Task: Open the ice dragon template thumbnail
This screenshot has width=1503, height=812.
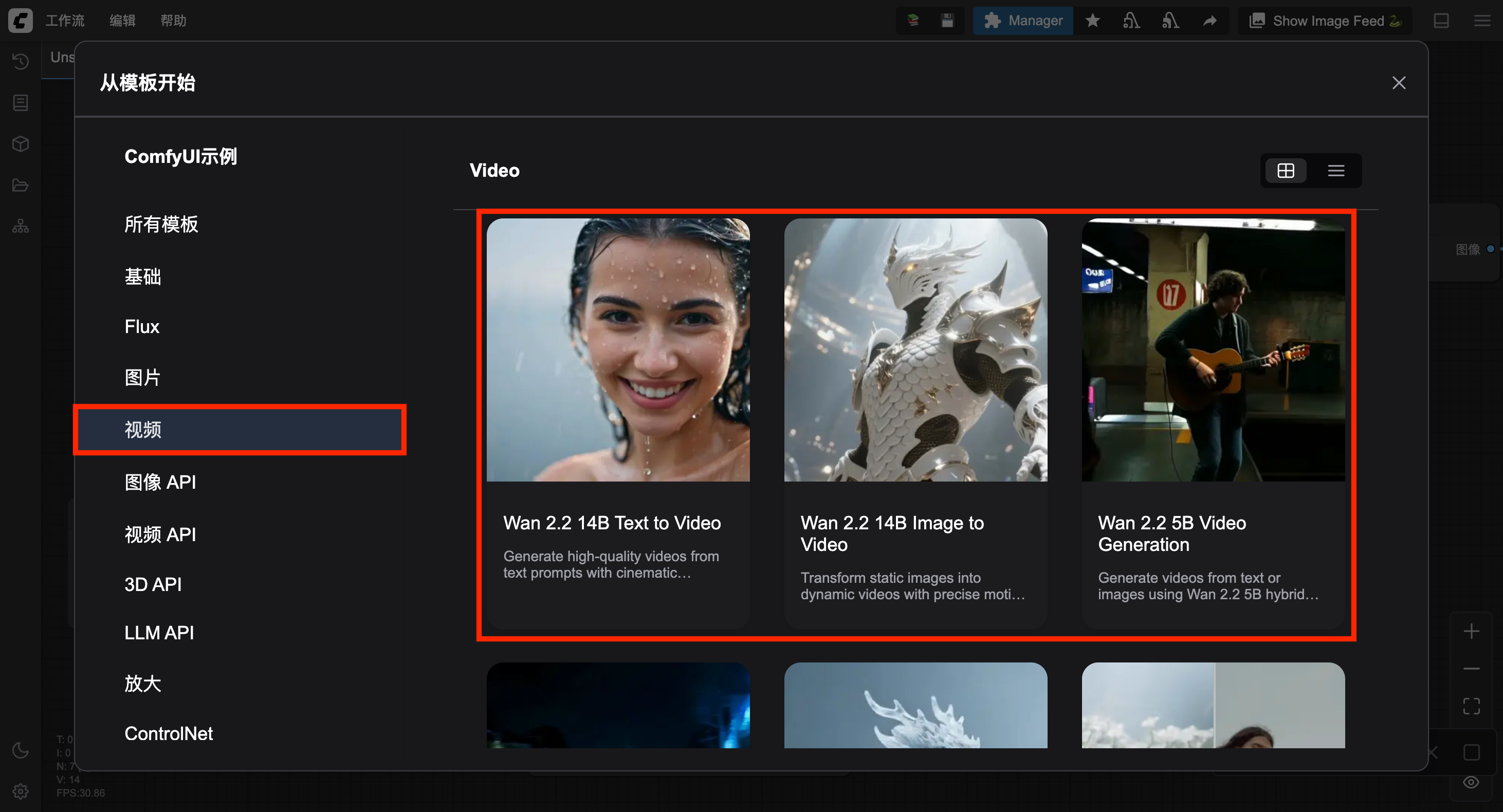Action: coord(915,705)
